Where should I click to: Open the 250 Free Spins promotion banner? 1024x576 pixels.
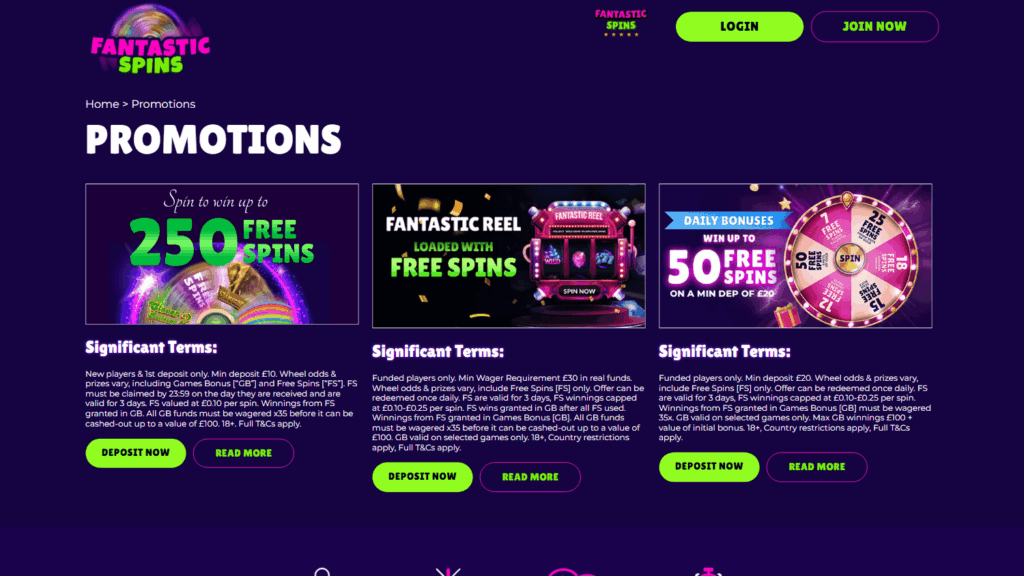[222, 254]
